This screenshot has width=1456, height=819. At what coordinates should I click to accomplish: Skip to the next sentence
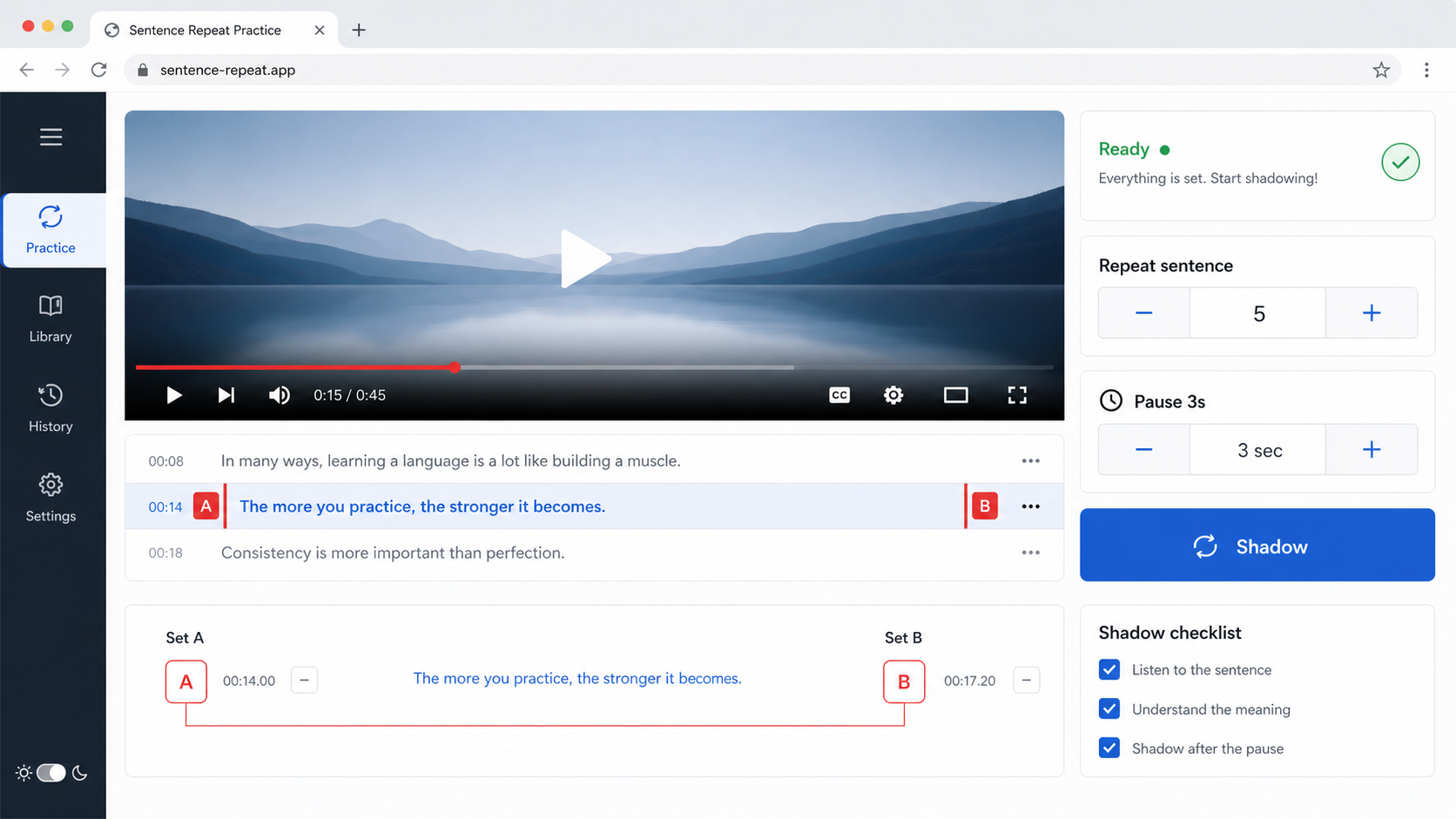(x=226, y=395)
